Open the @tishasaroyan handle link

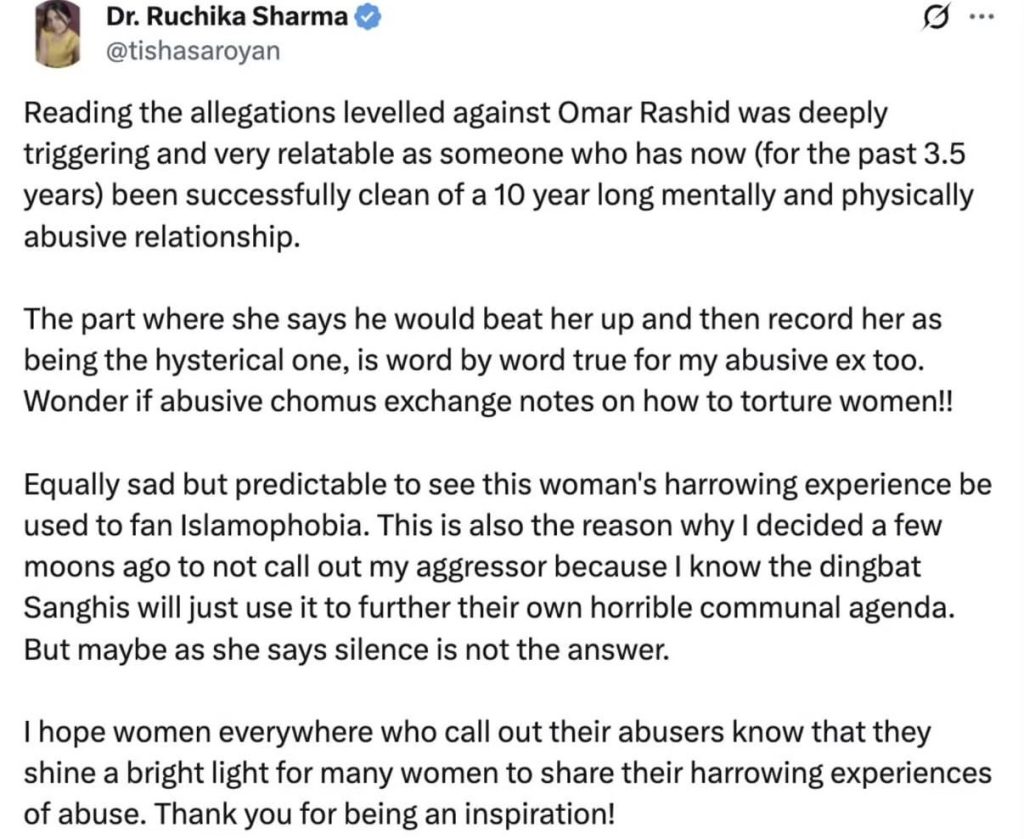[179, 50]
